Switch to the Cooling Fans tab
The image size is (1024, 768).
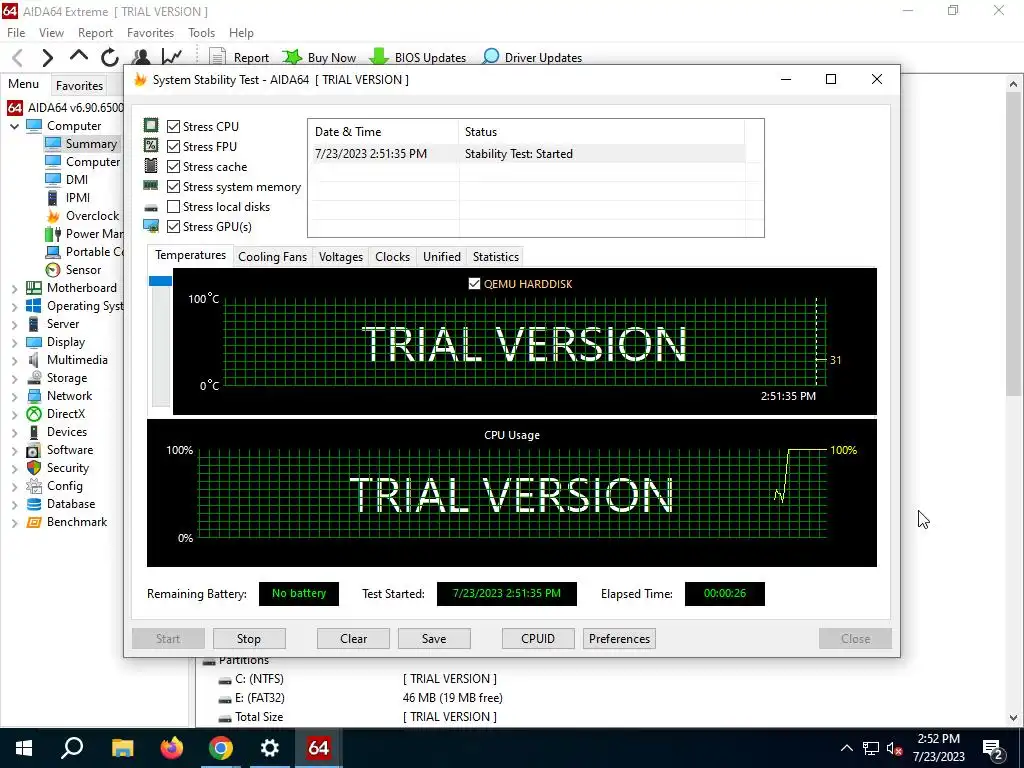point(272,257)
